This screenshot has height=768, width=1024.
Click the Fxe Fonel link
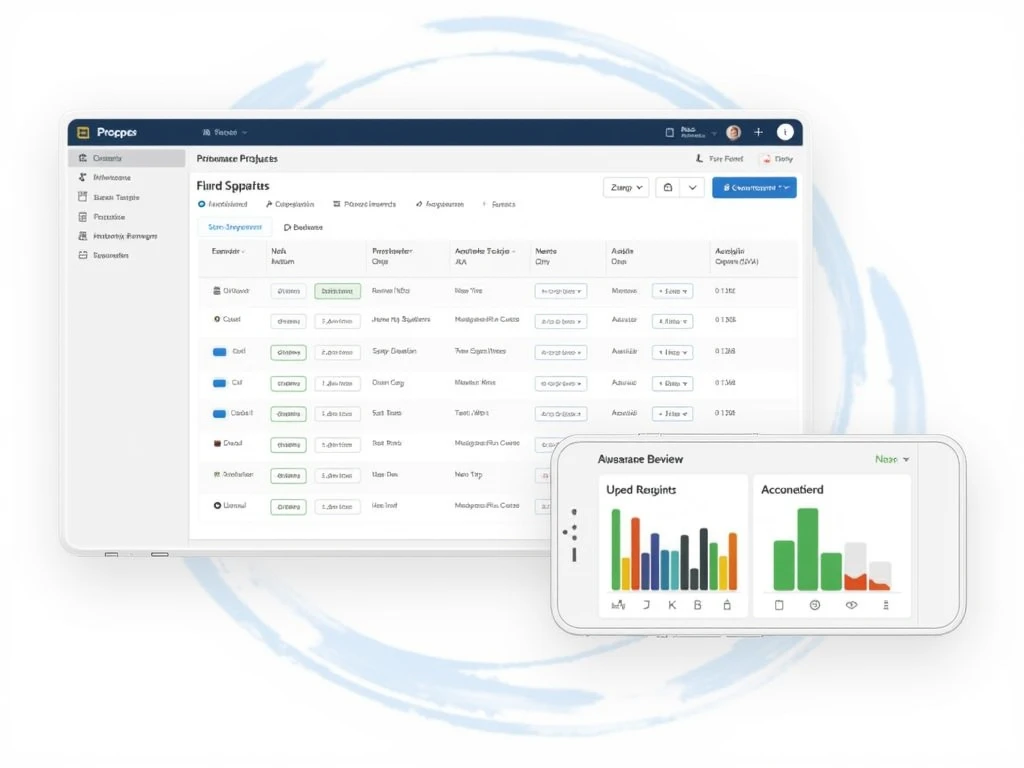point(726,159)
